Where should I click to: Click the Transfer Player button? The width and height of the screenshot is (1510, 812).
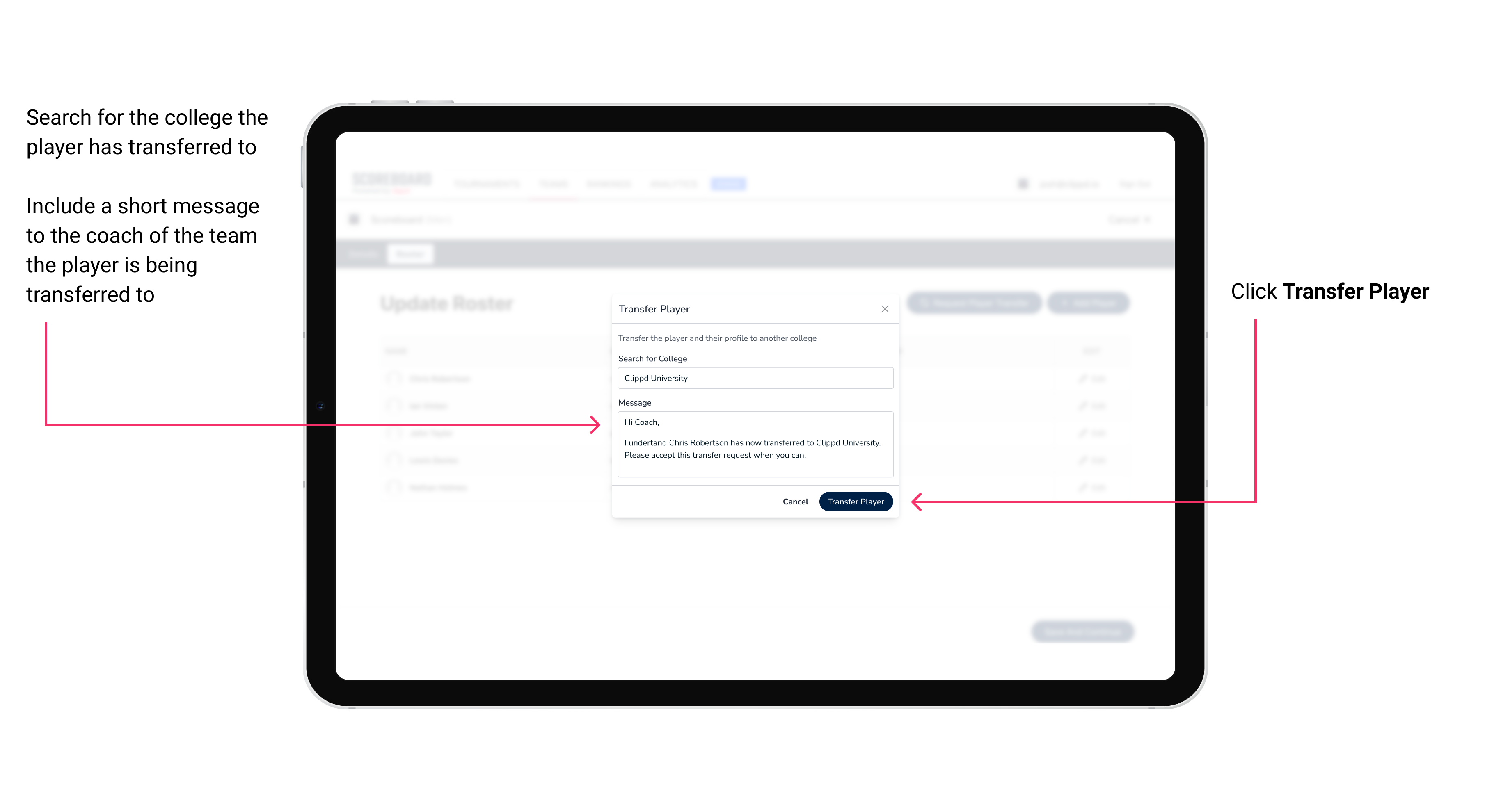855,501
